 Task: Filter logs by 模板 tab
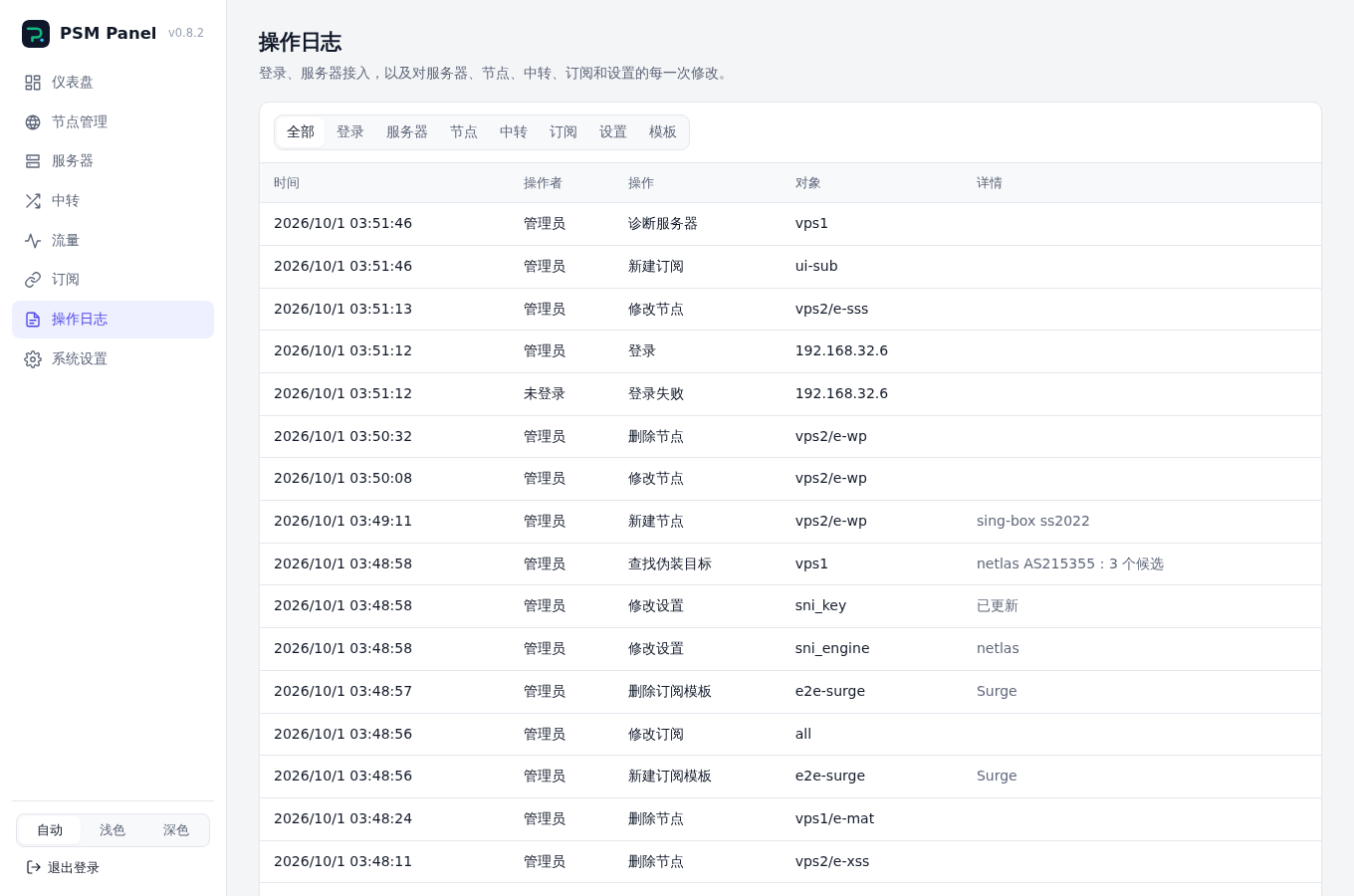[x=663, y=132]
